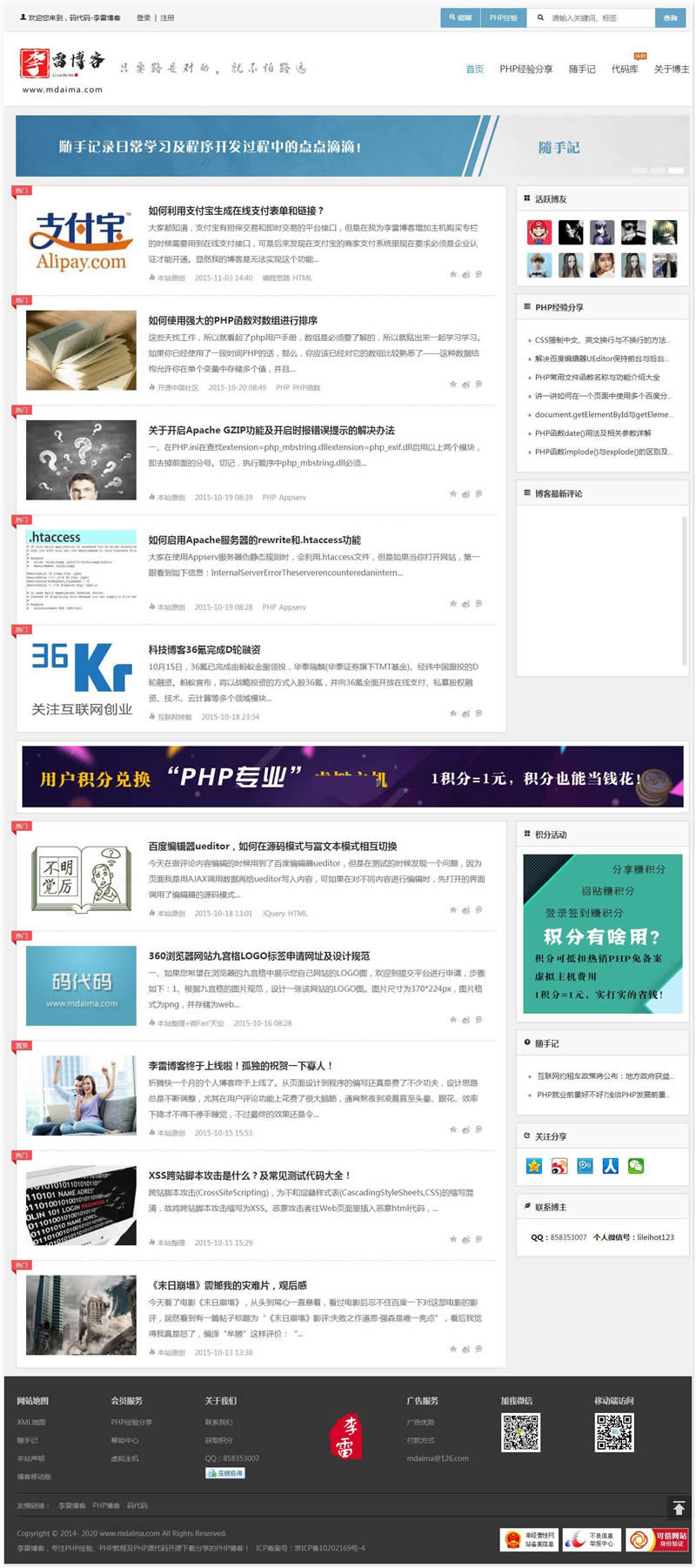The height and width of the screenshot is (1568, 696).
Task: Open the PHP经验分享 navigation menu
Action: click(525, 69)
